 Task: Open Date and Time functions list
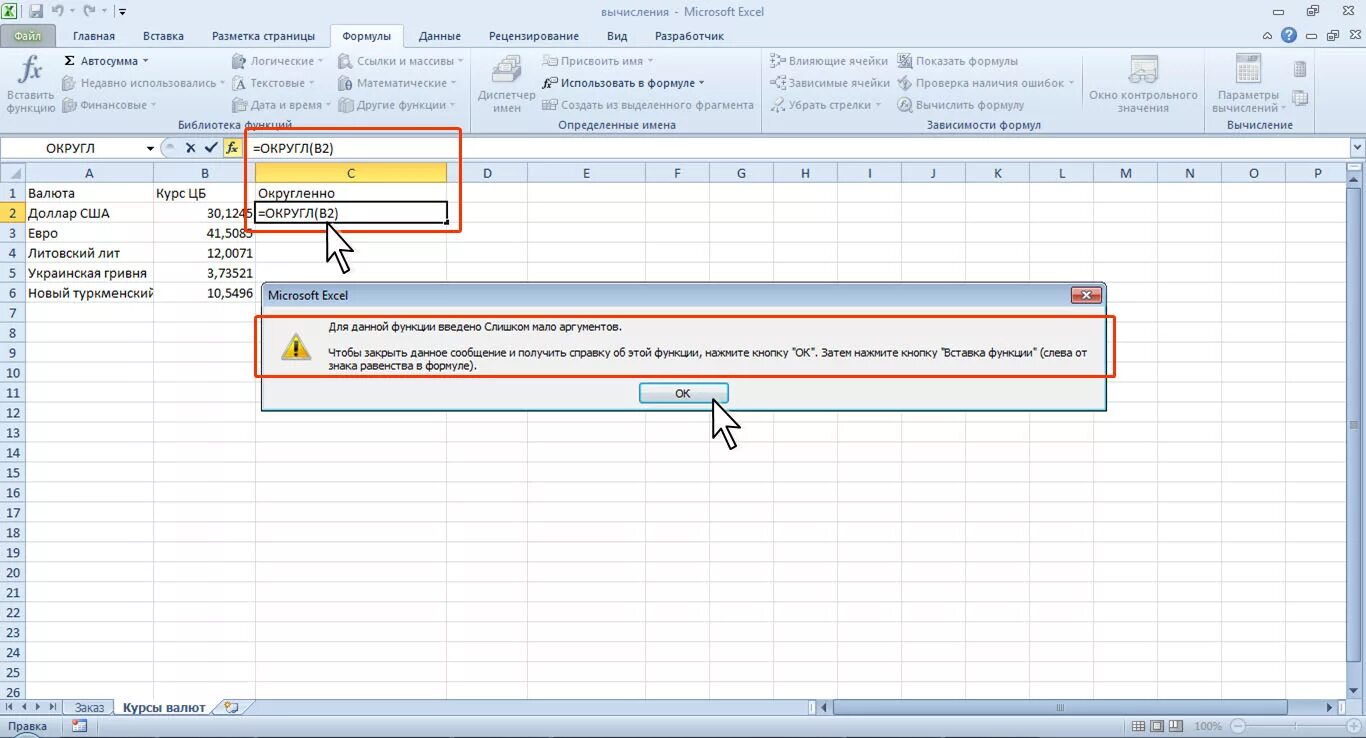(282, 105)
